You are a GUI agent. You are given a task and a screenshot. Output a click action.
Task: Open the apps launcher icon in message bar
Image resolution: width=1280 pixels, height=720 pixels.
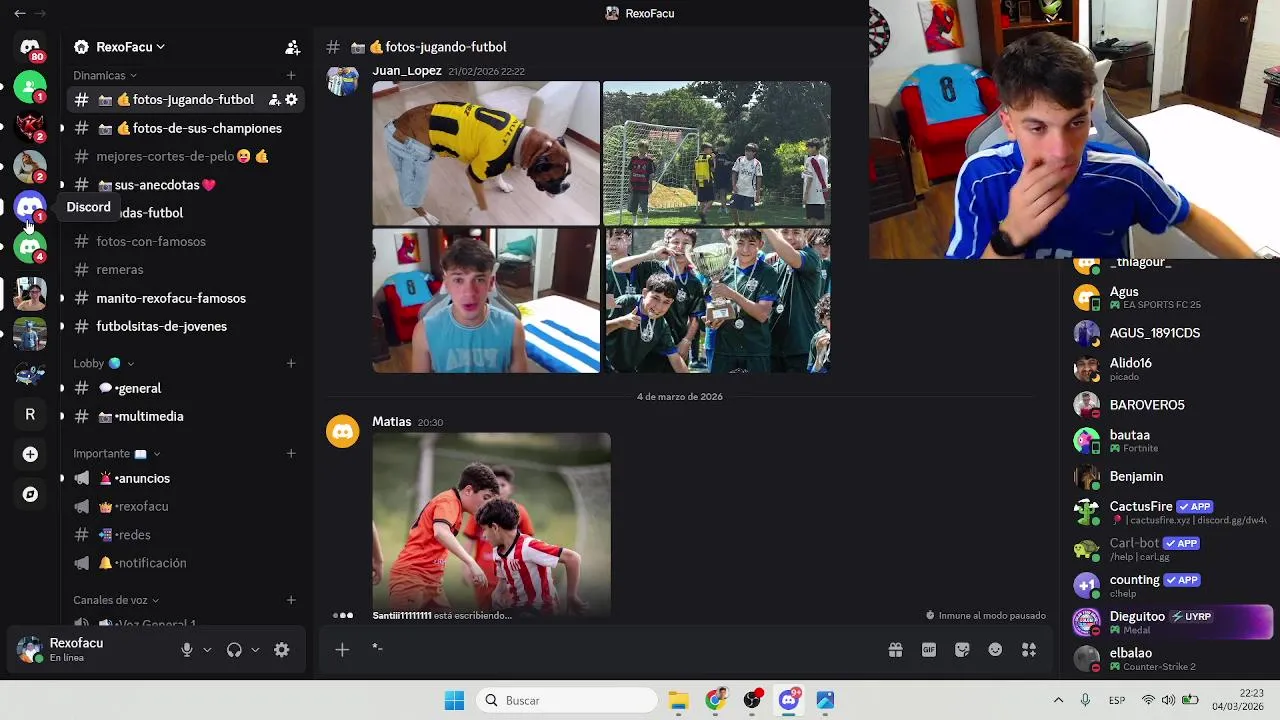click(x=1029, y=650)
